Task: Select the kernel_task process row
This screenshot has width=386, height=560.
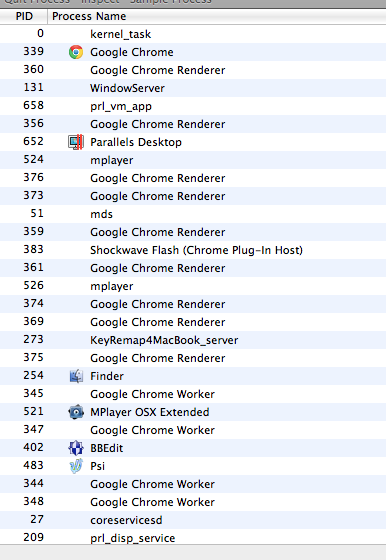Action: [x=193, y=34]
